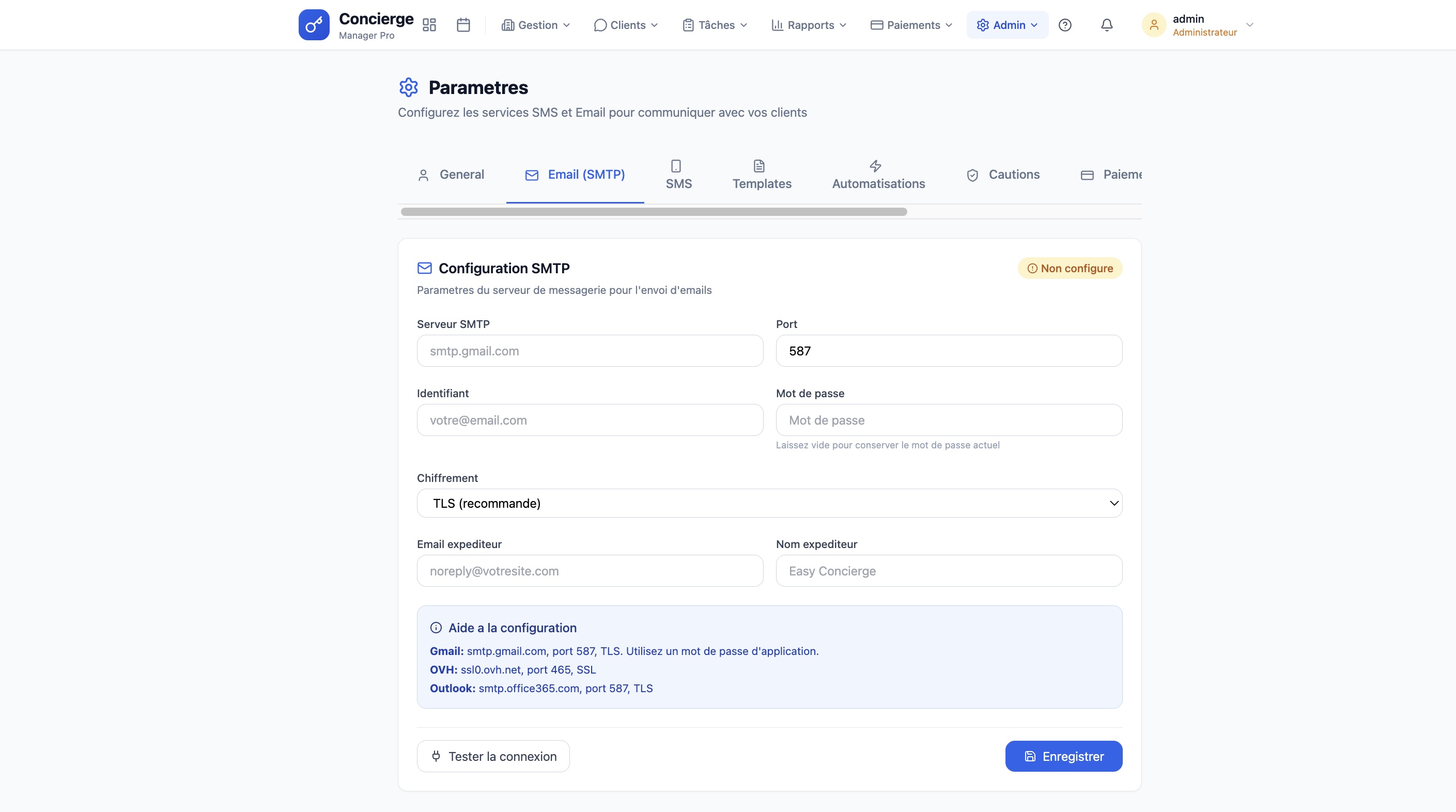1456x812 pixels.
Task: Open the help question mark icon
Action: pyautogui.click(x=1065, y=24)
